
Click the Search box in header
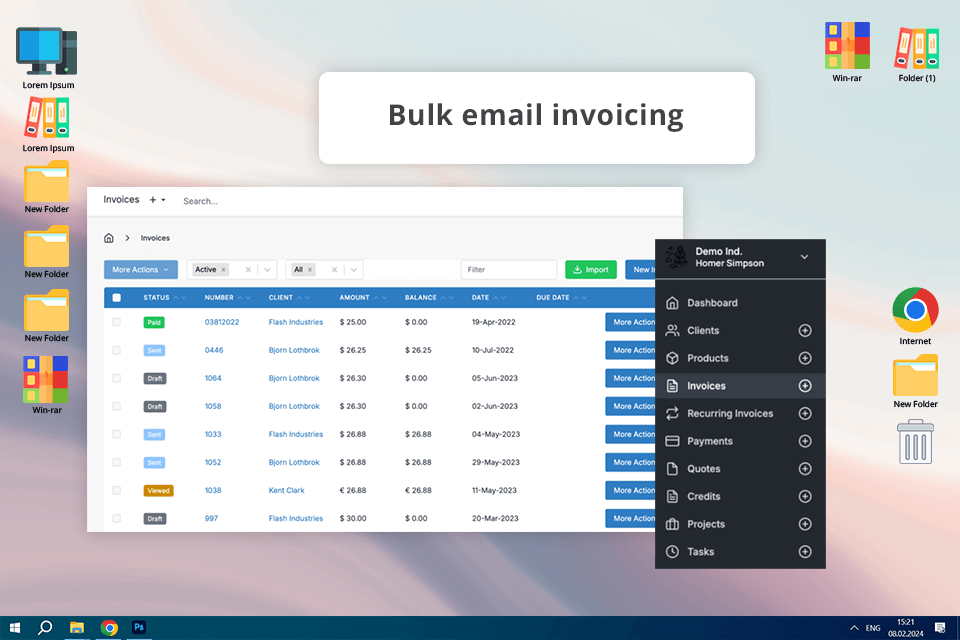[x=200, y=201]
